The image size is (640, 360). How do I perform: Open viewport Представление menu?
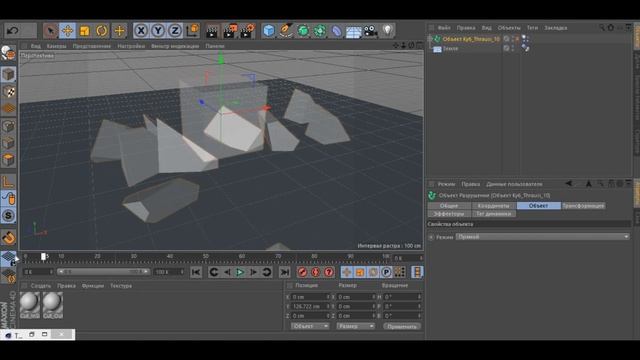pyautogui.click(x=92, y=46)
